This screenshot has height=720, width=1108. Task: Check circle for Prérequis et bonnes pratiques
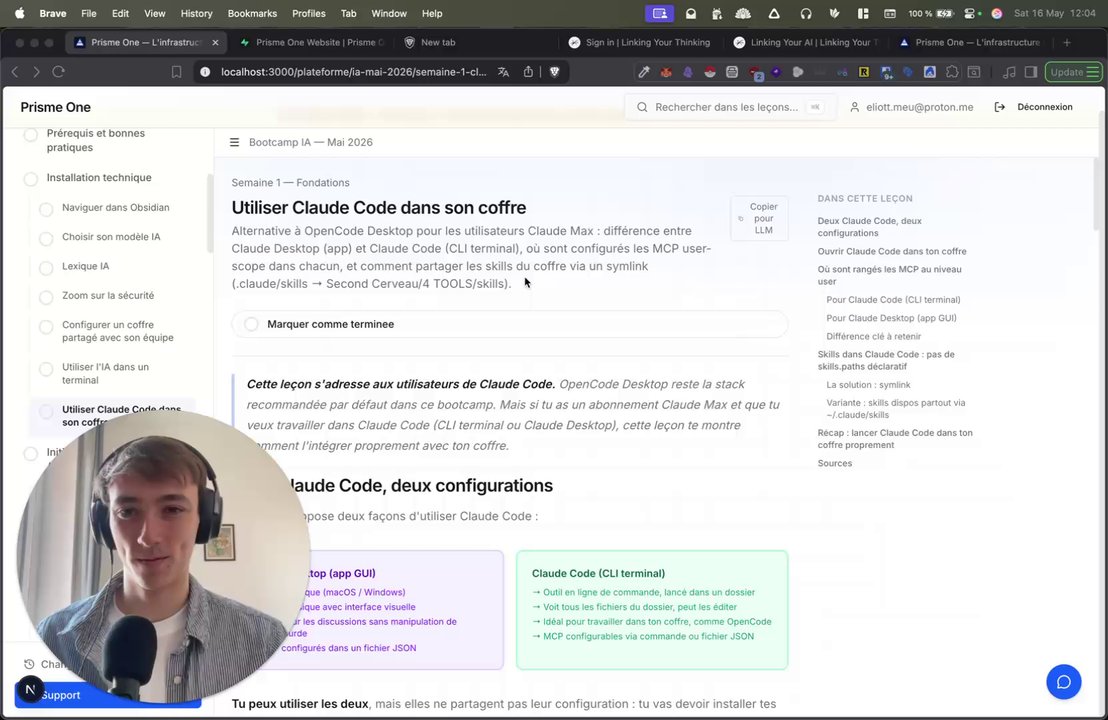point(31,134)
